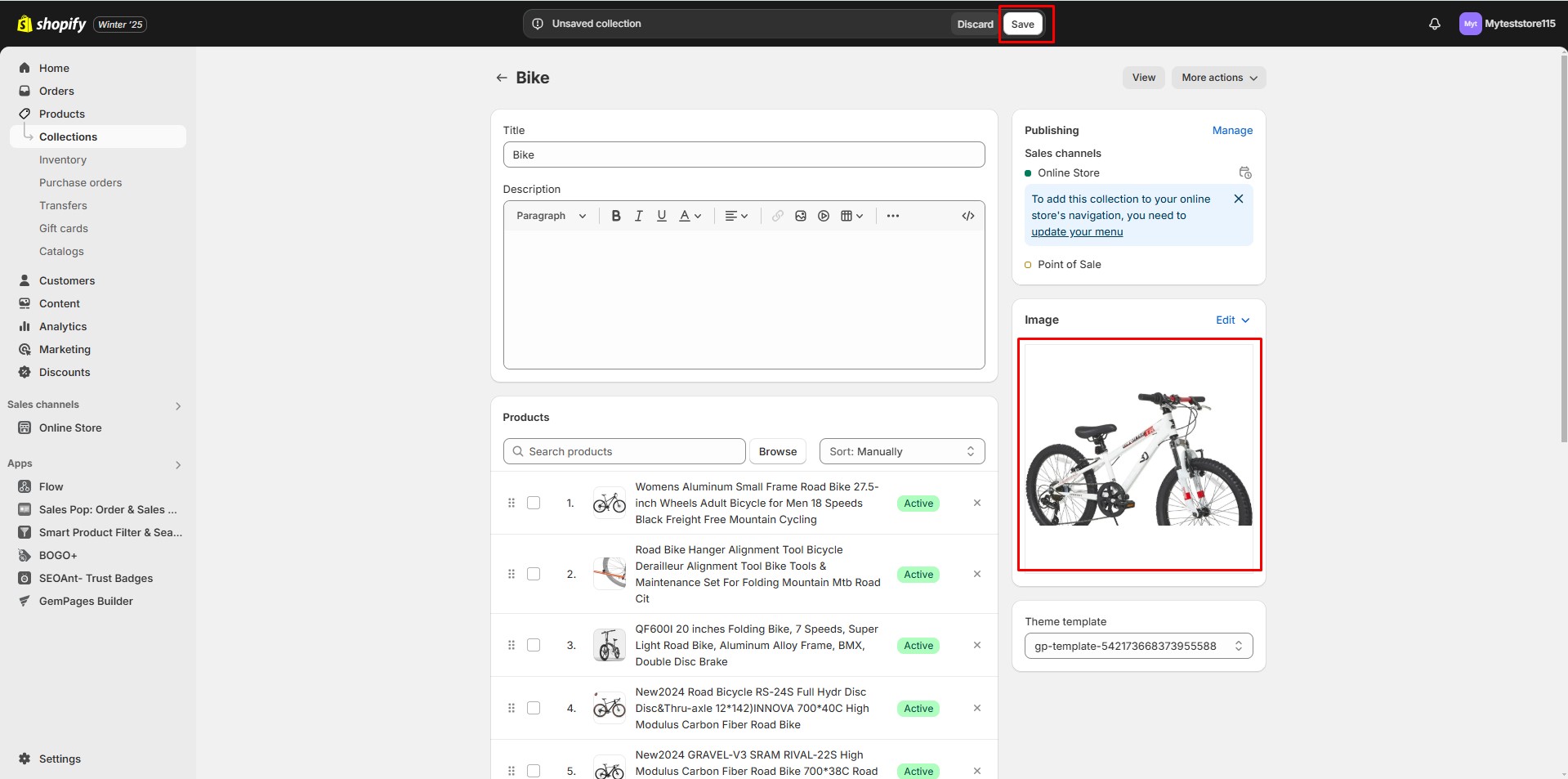This screenshot has height=779, width=1568.
Task: Toggle italic text formatting
Action: [x=639, y=216]
